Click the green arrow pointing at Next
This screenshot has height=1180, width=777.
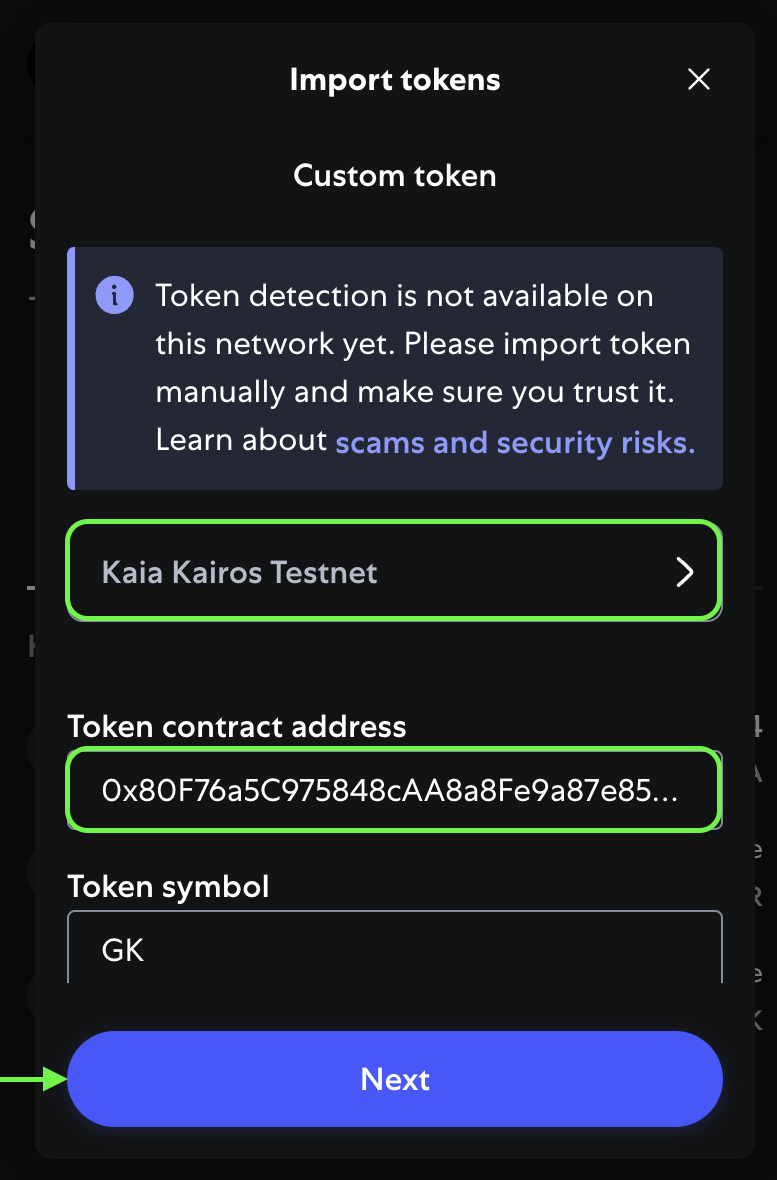point(33,1079)
